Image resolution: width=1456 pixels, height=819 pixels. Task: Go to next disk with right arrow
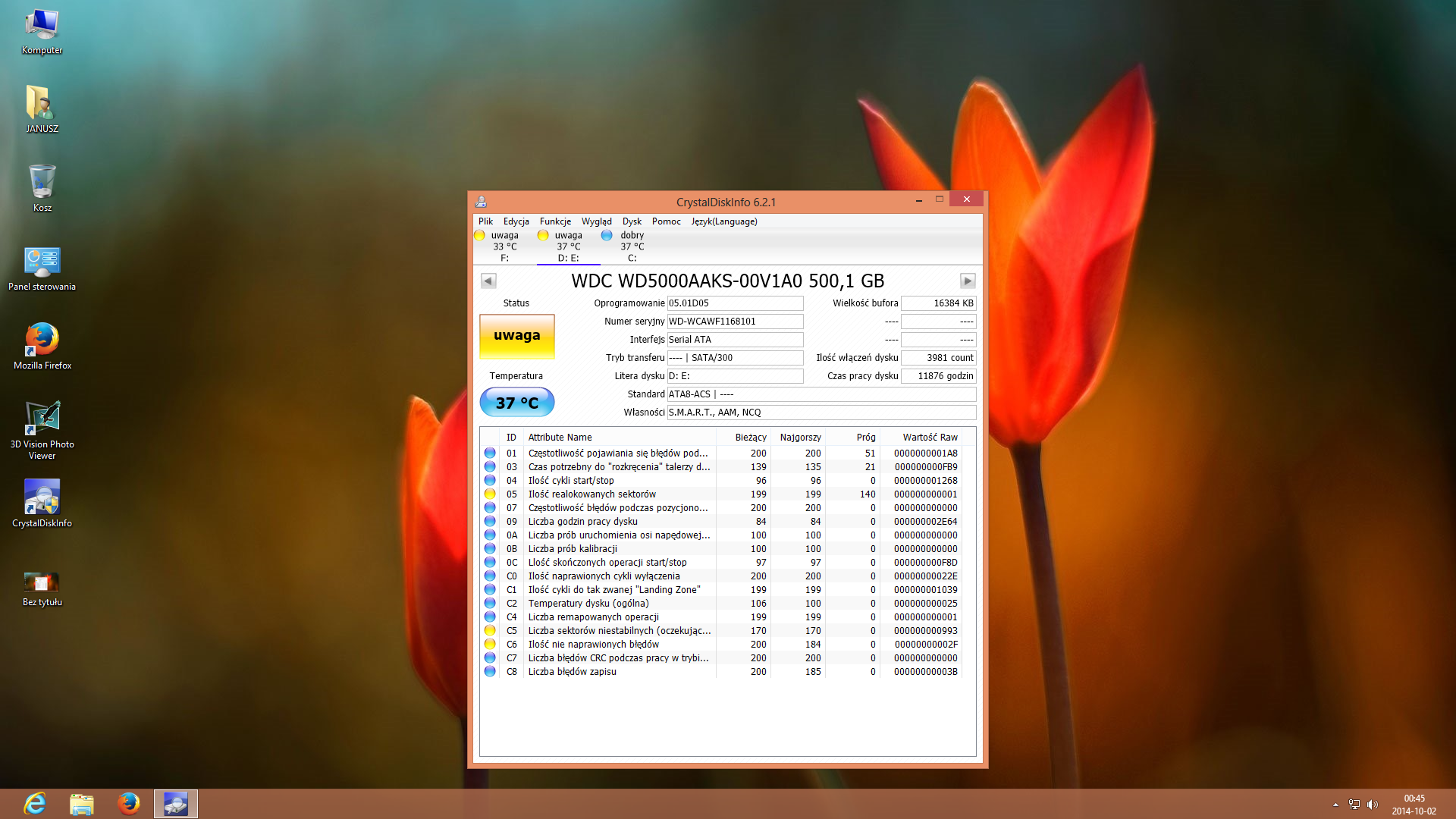tap(968, 281)
